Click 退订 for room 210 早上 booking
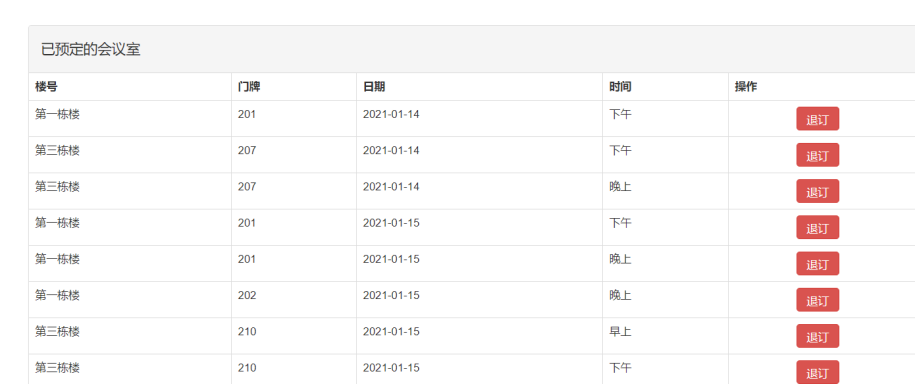 pos(817,336)
